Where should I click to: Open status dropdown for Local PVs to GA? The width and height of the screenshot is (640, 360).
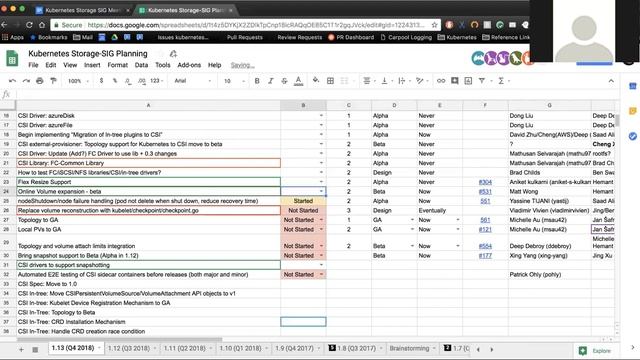[x=321, y=229]
